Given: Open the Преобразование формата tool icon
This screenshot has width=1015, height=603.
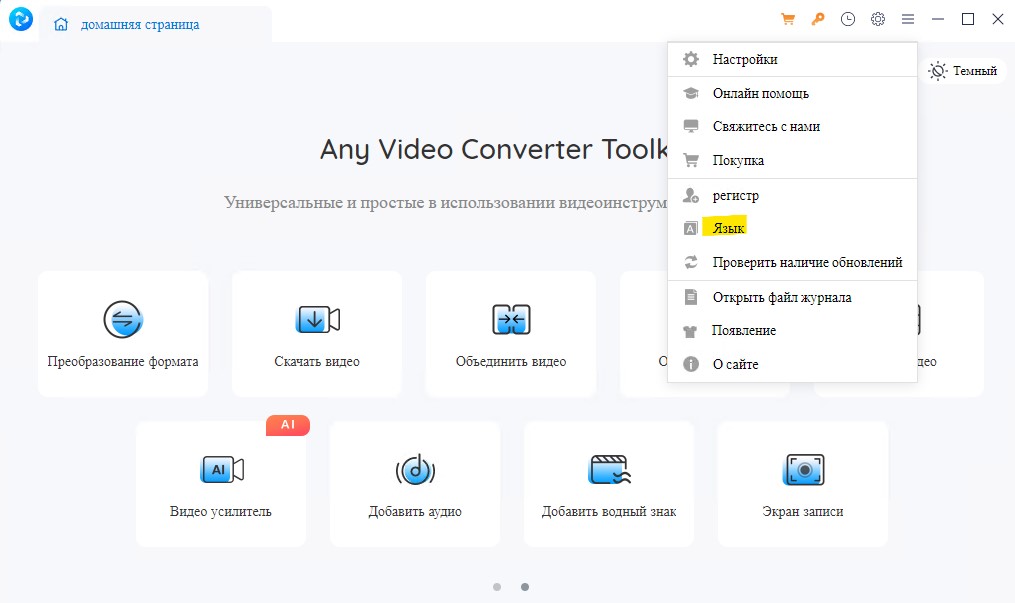Looking at the screenshot, I should coord(123,320).
